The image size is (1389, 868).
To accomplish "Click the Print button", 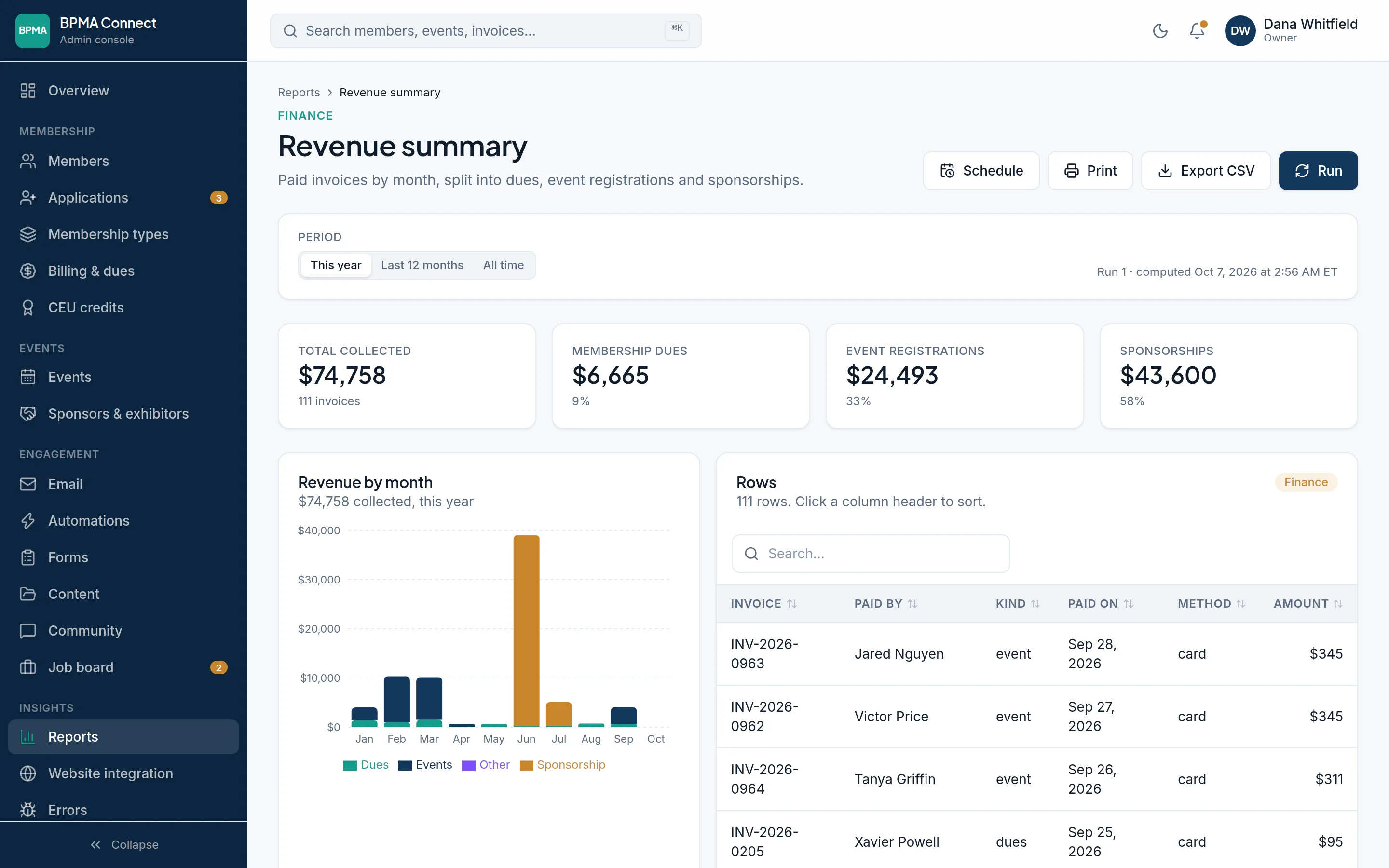I will pos(1090,171).
